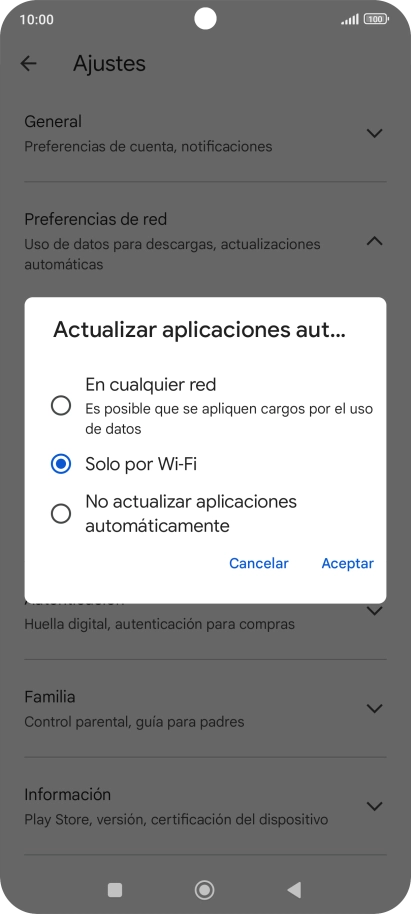Image resolution: width=411 pixels, height=914 pixels.
Task: Expand the Información section chevron
Action: 374,806
